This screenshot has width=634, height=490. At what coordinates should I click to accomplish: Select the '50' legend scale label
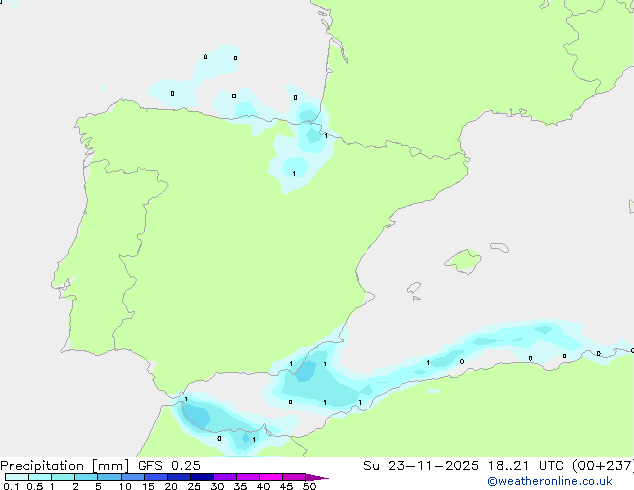[x=309, y=486]
